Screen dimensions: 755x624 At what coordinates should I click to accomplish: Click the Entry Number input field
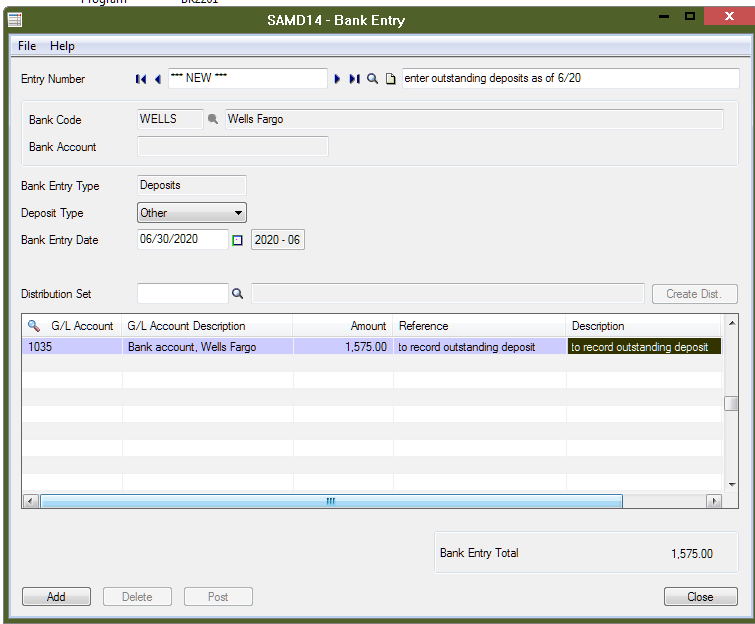(x=247, y=79)
